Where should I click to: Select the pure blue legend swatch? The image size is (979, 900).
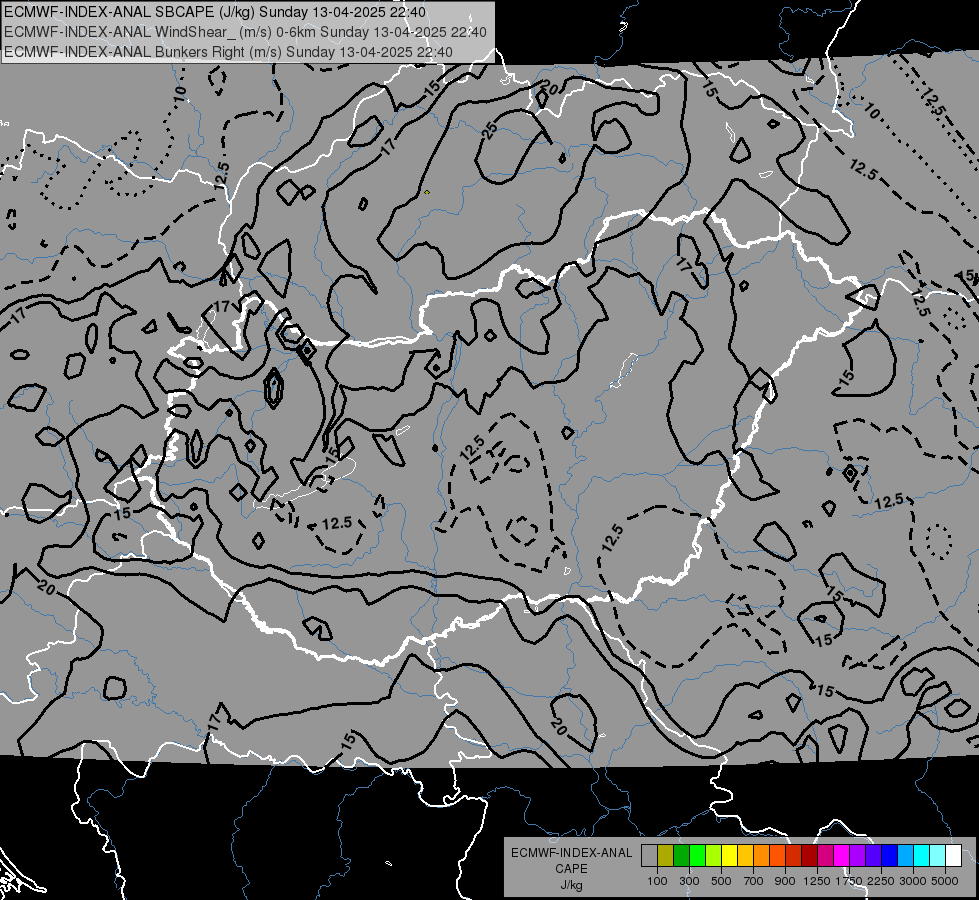[890, 855]
